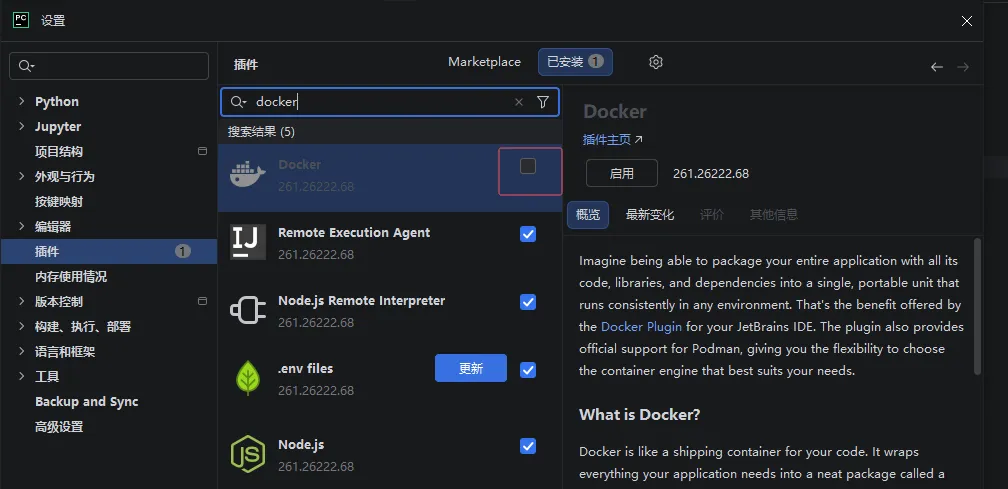Uncheck the Node.js plugin checkbox

(x=528, y=446)
